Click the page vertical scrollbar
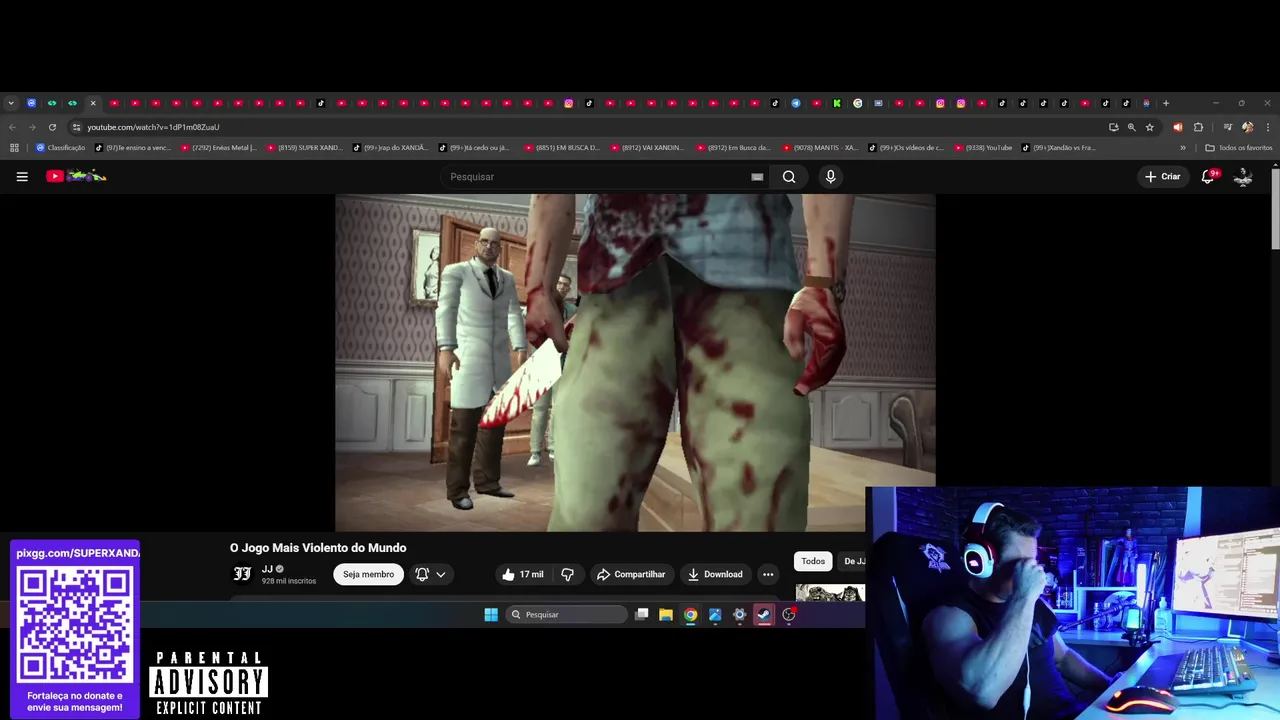1280x720 pixels. (1275, 210)
